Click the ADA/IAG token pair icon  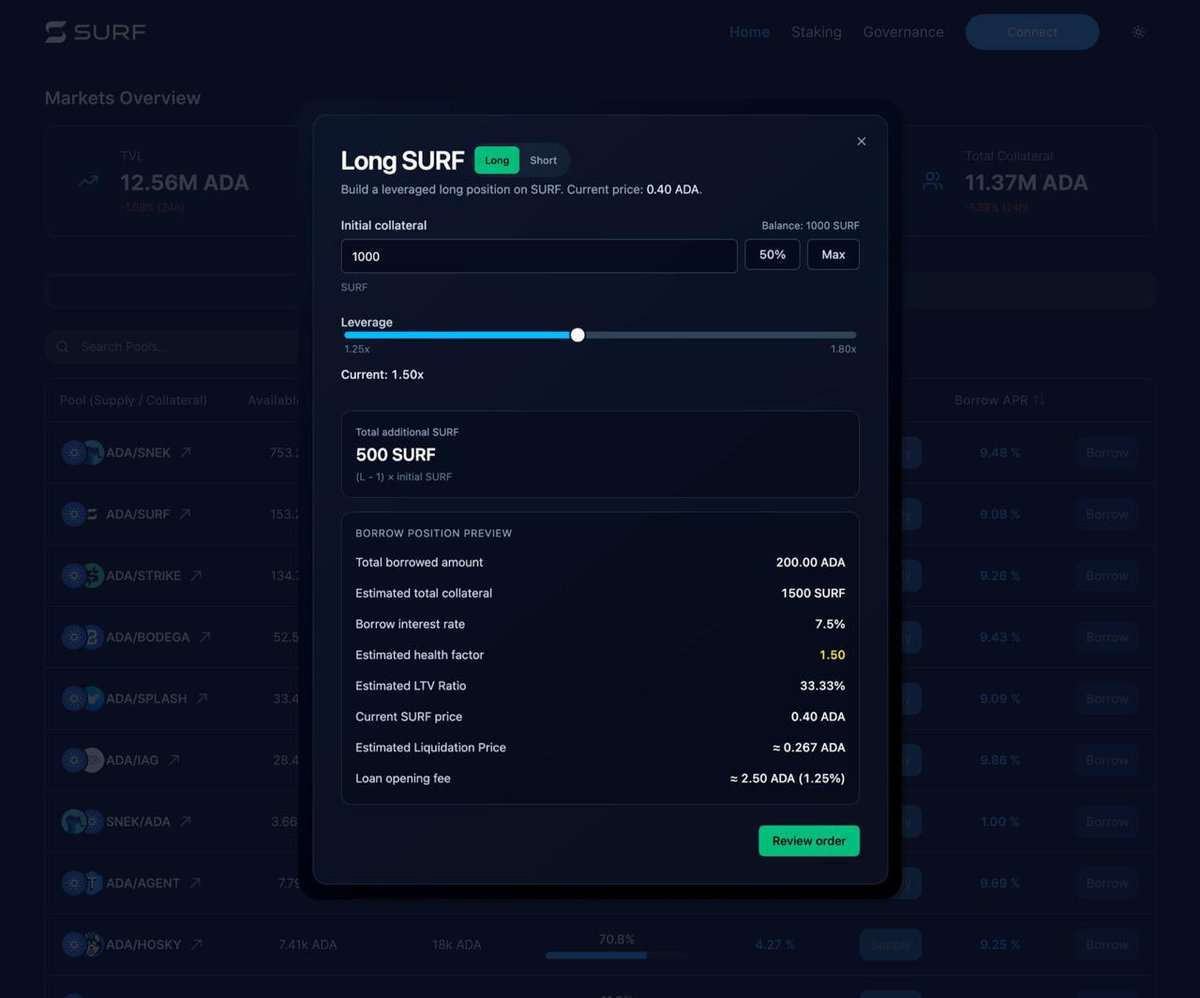pos(82,760)
